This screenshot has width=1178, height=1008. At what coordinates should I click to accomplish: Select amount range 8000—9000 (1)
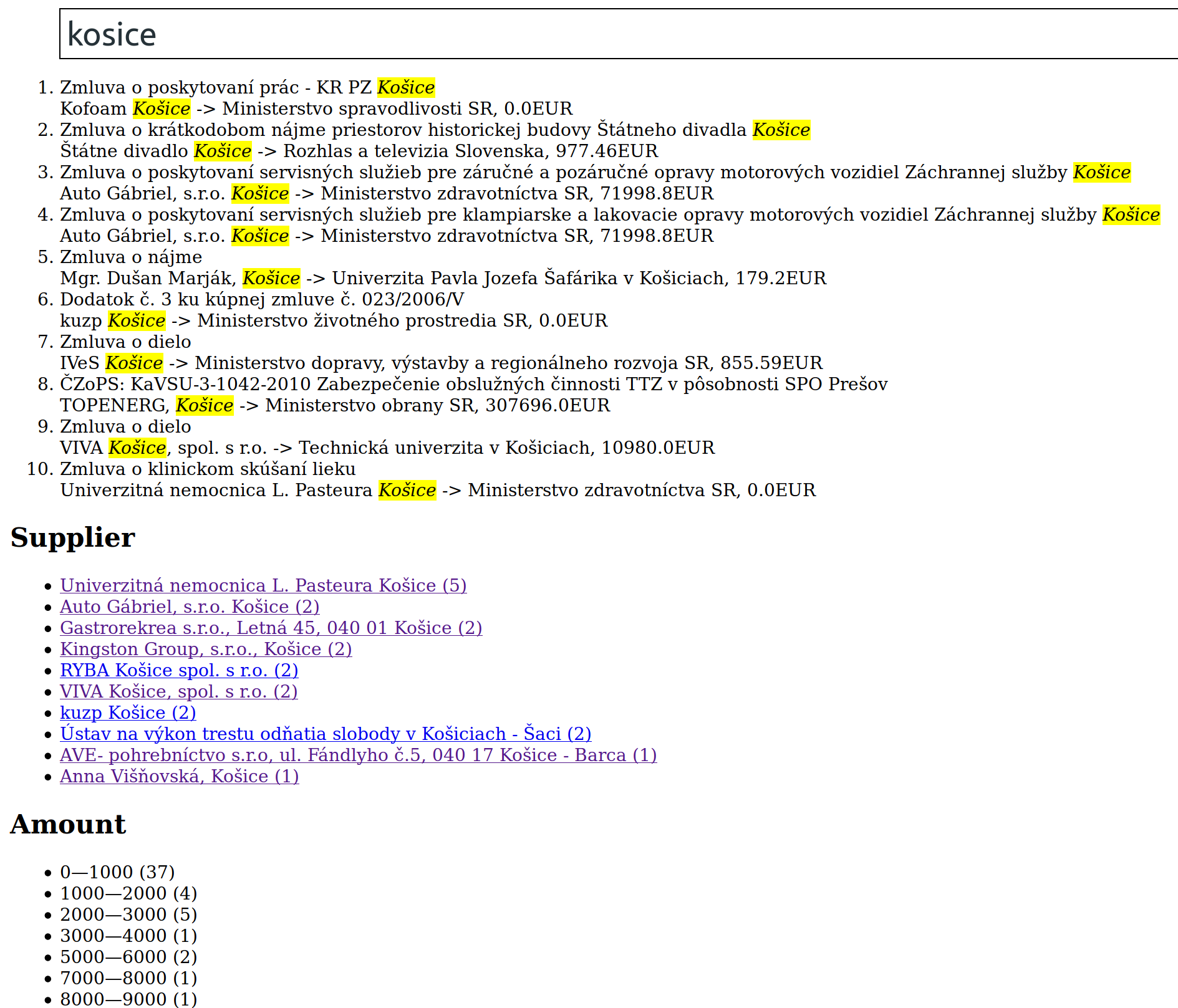click(128, 999)
